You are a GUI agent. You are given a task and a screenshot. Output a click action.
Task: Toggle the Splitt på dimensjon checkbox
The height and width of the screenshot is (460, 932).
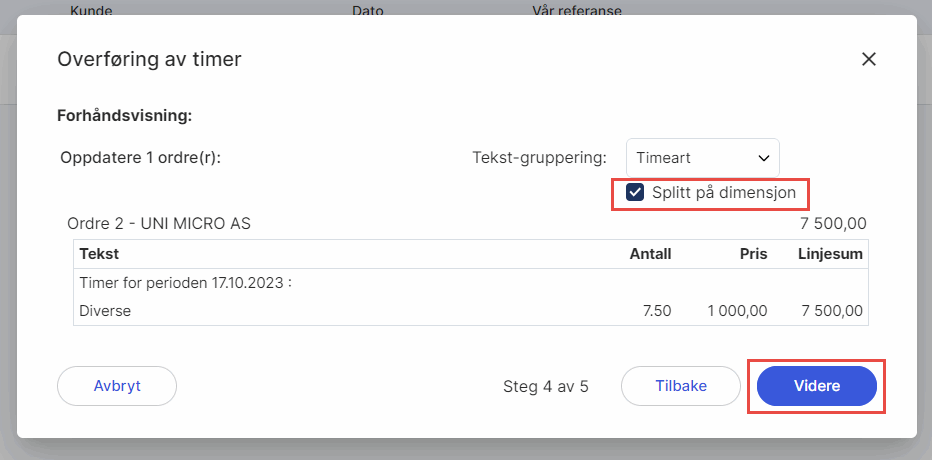coord(635,192)
